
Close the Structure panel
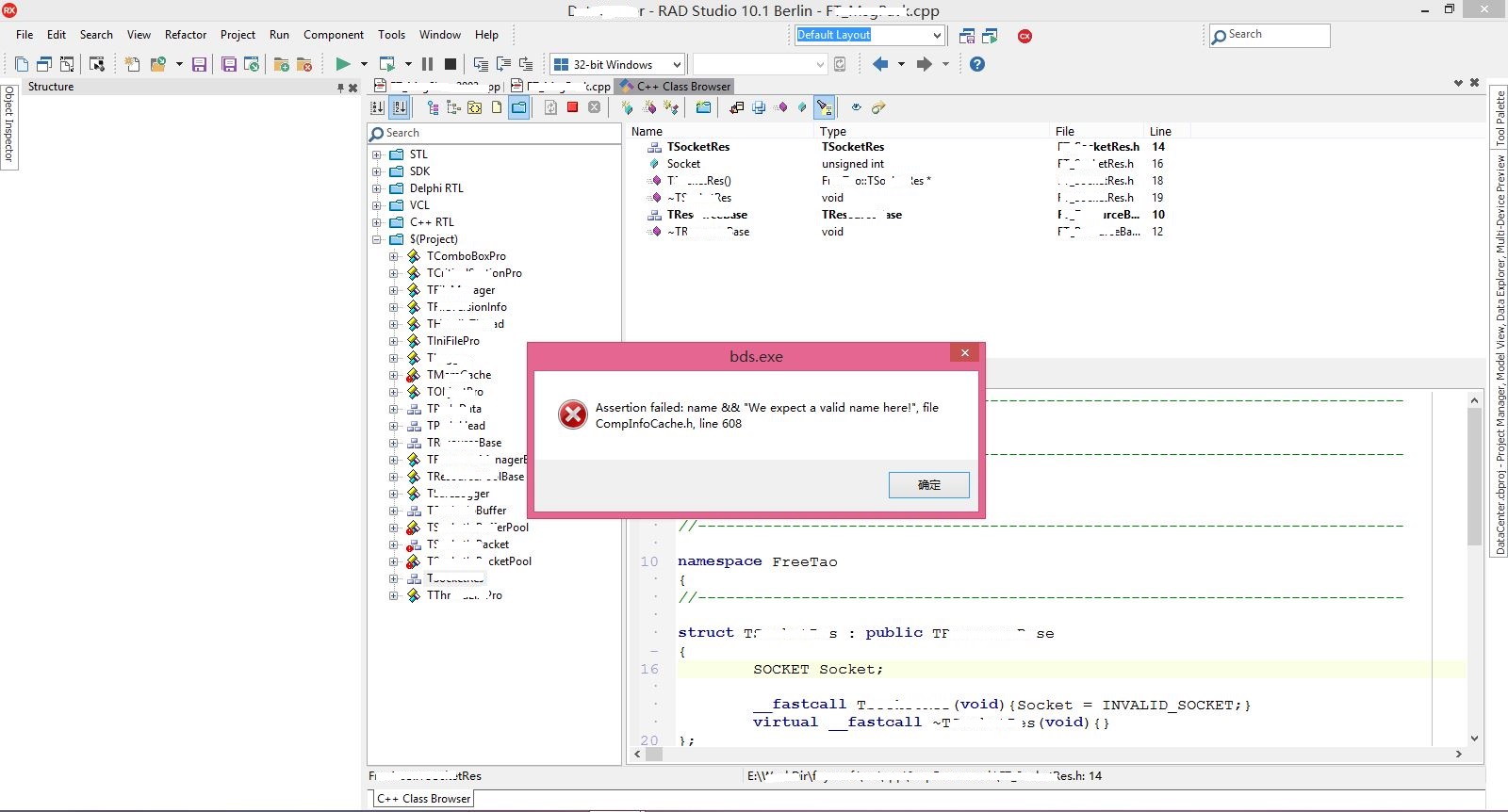[353, 88]
